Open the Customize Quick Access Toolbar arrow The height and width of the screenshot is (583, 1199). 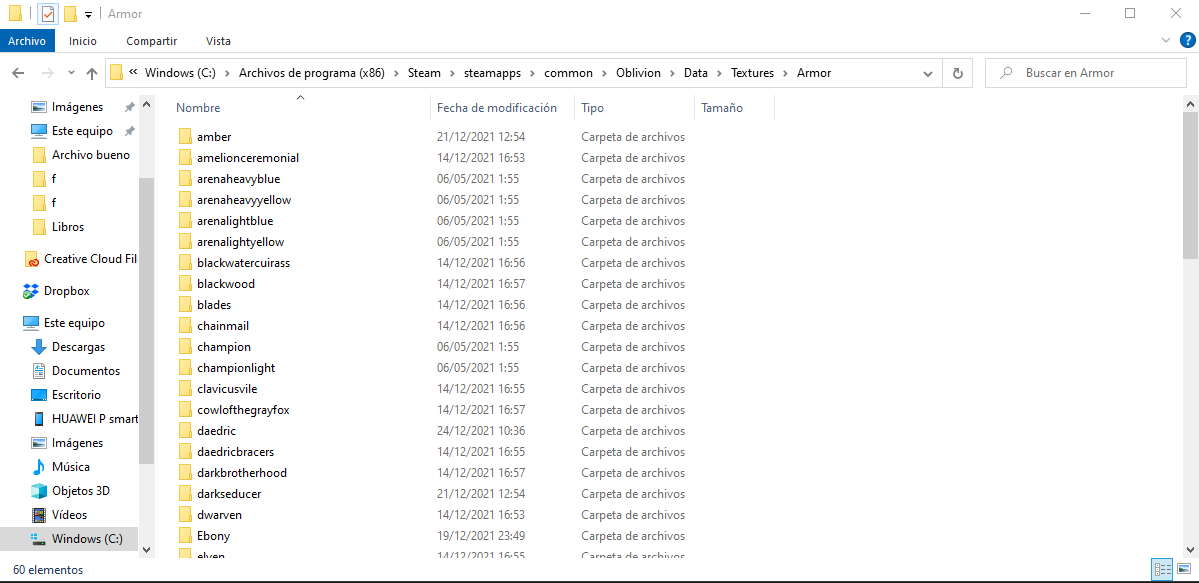coord(89,15)
